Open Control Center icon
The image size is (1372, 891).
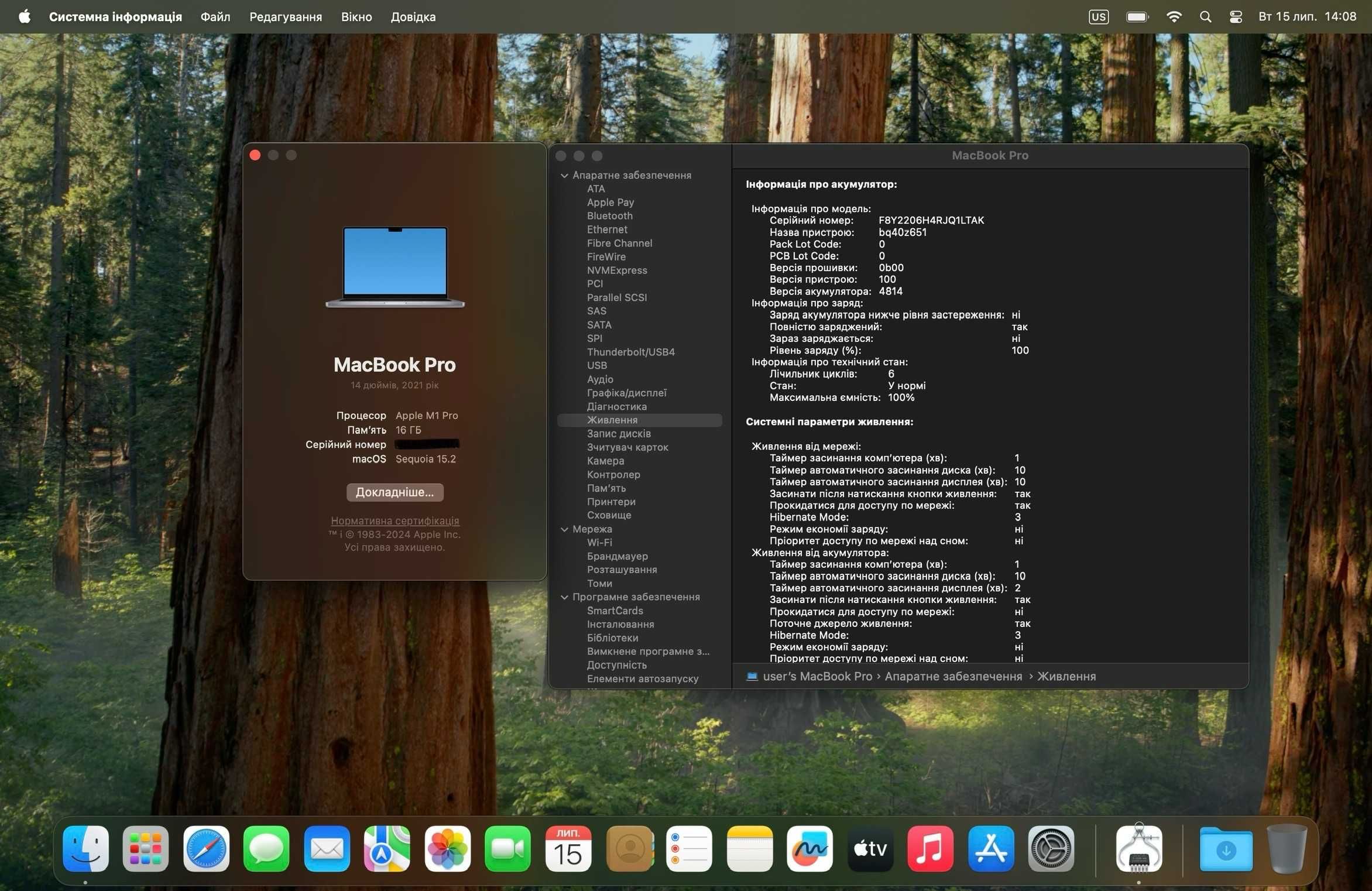[x=1236, y=16]
